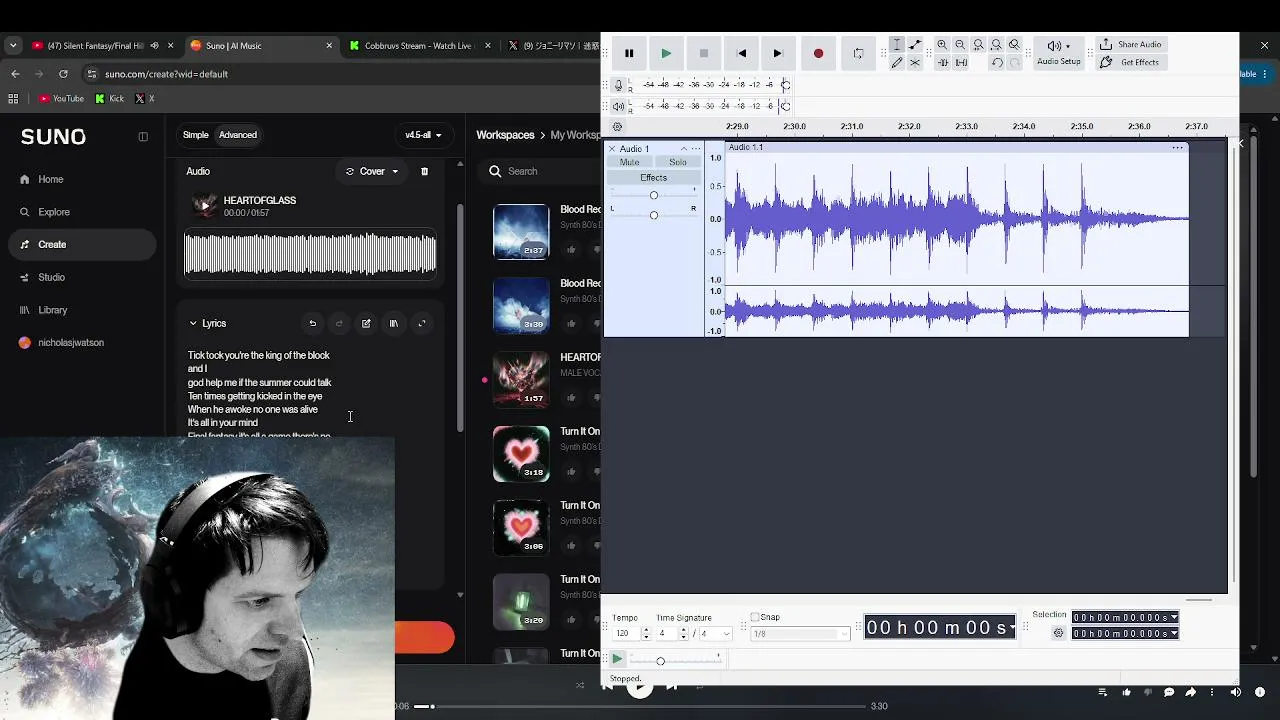Open the Cover mode dropdown

[x=372, y=171]
